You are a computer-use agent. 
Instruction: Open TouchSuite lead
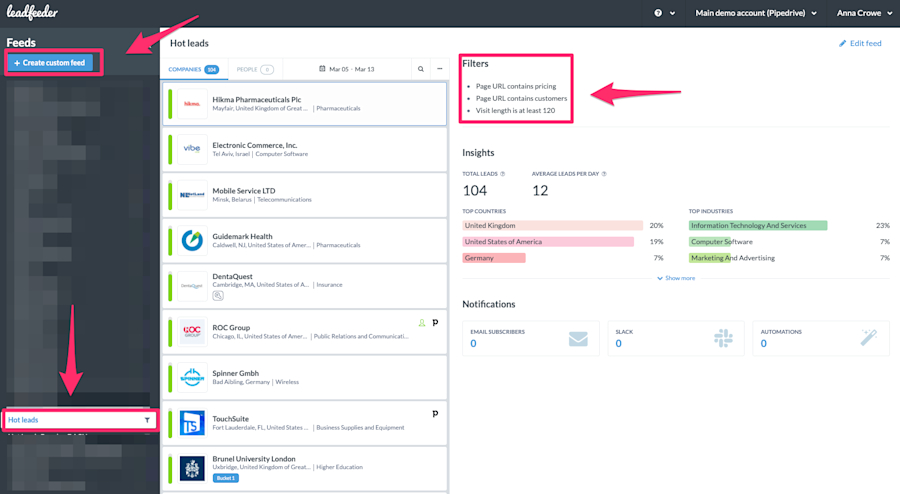[304, 423]
